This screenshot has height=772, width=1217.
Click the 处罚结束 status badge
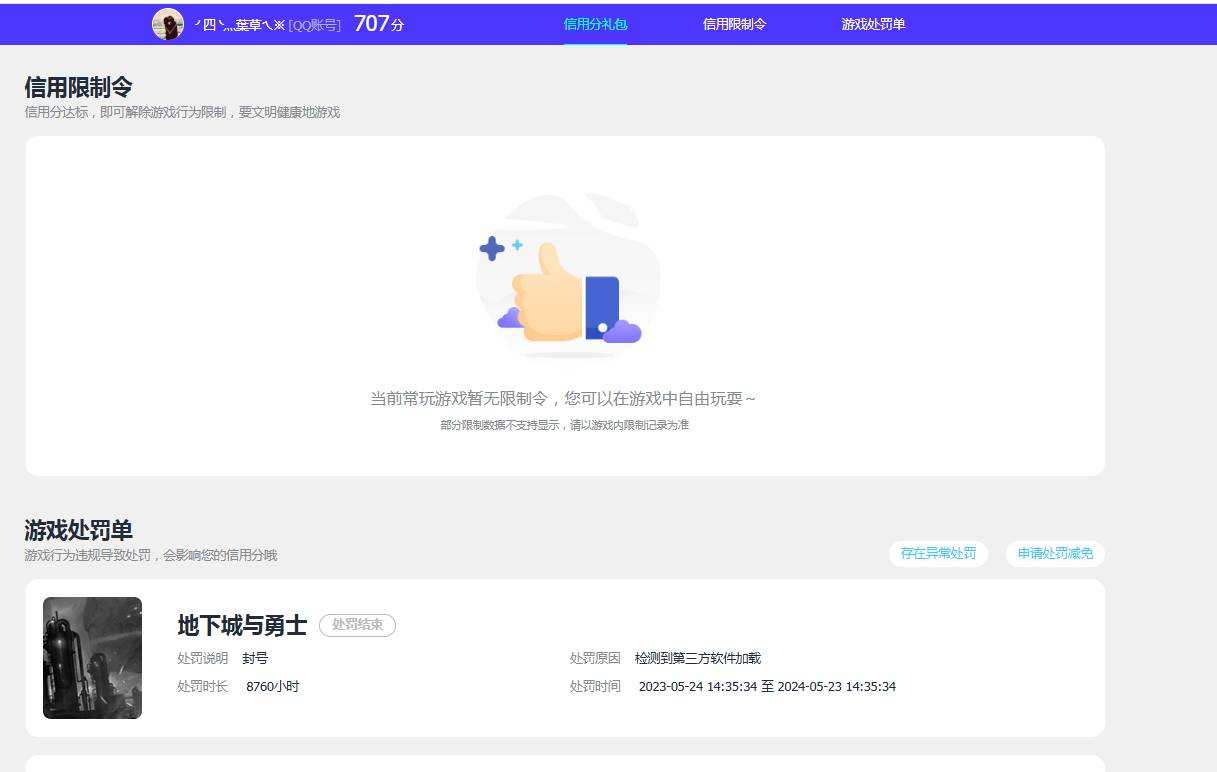tap(357, 625)
